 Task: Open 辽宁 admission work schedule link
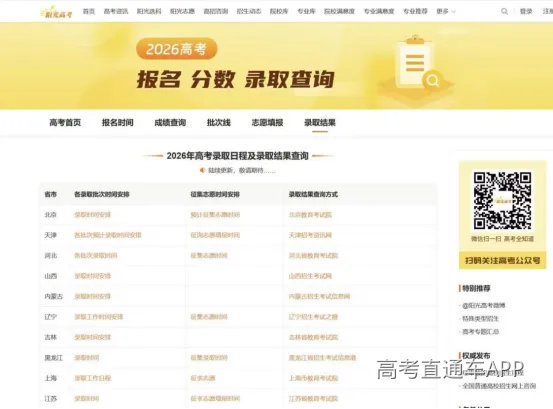coord(98,317)
